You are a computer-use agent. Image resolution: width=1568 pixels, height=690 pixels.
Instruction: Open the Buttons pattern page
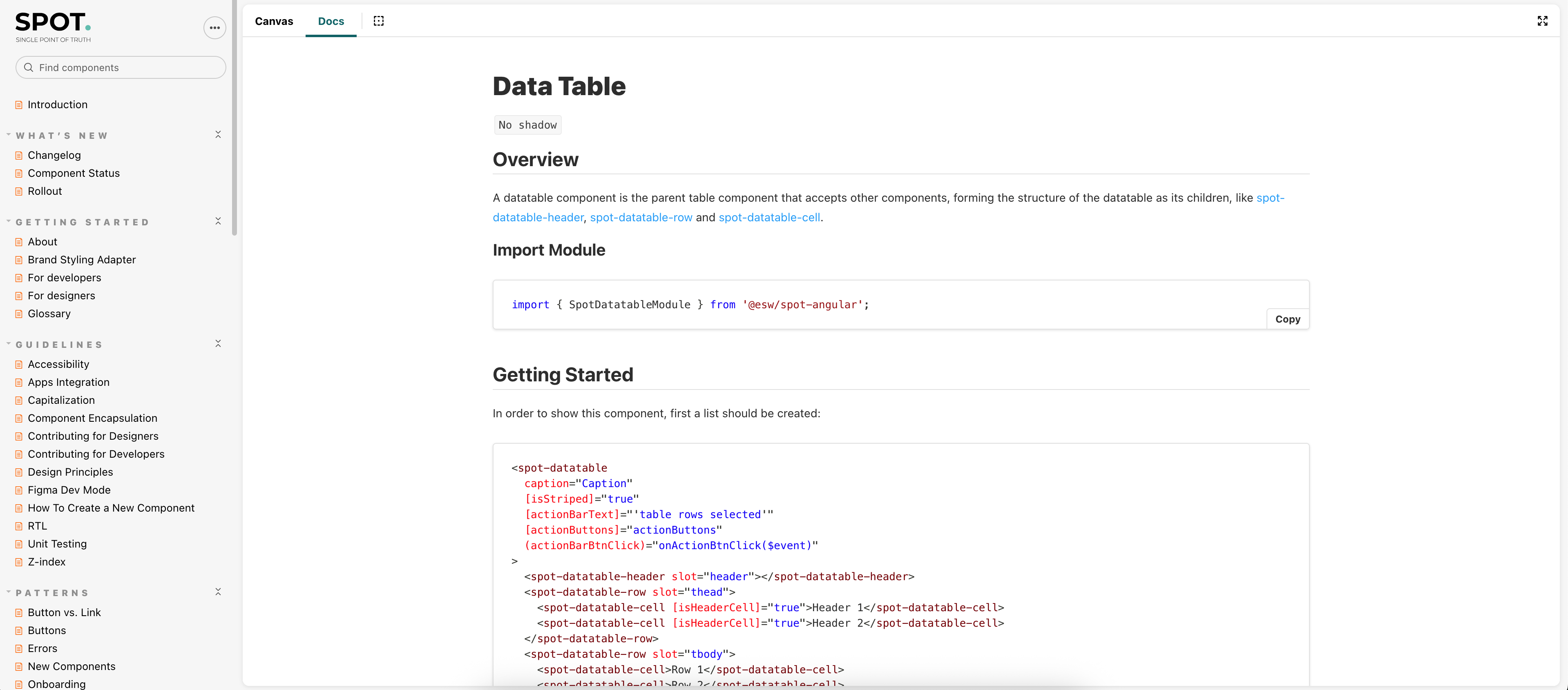[x=47, y=631]
